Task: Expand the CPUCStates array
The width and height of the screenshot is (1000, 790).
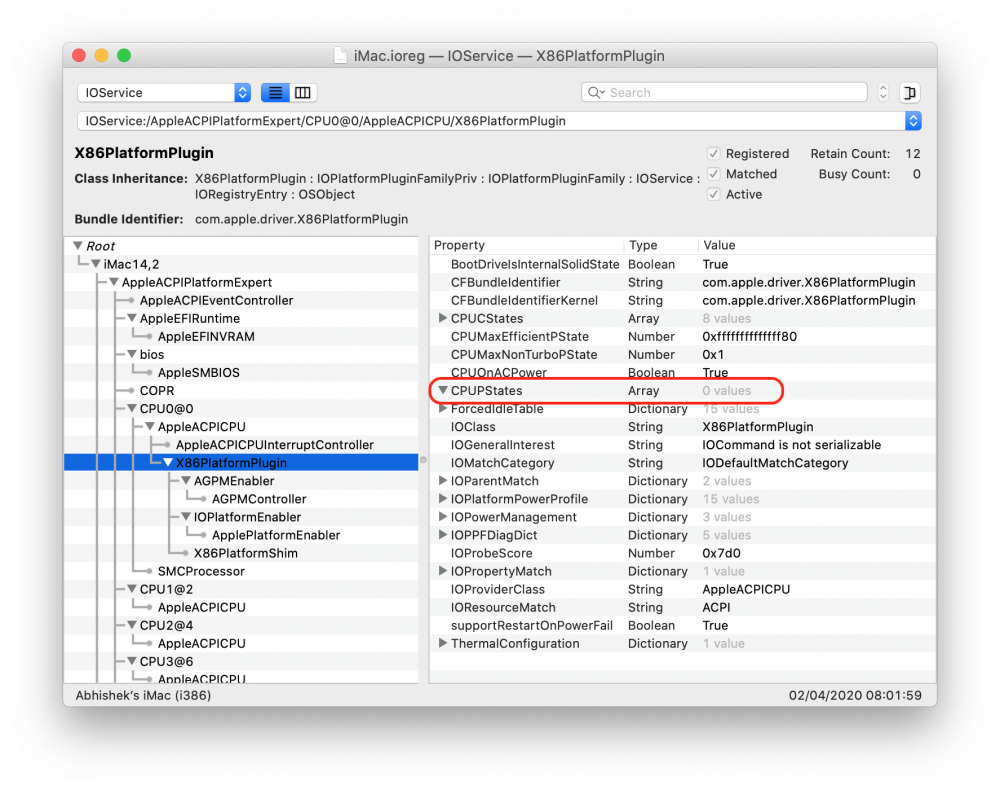Action: coord(443,318)
